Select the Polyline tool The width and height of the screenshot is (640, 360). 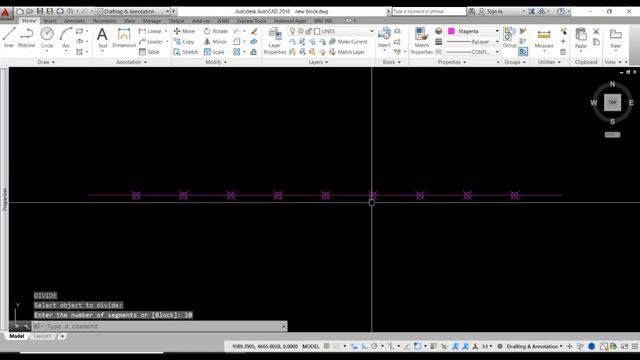[27, 38]
